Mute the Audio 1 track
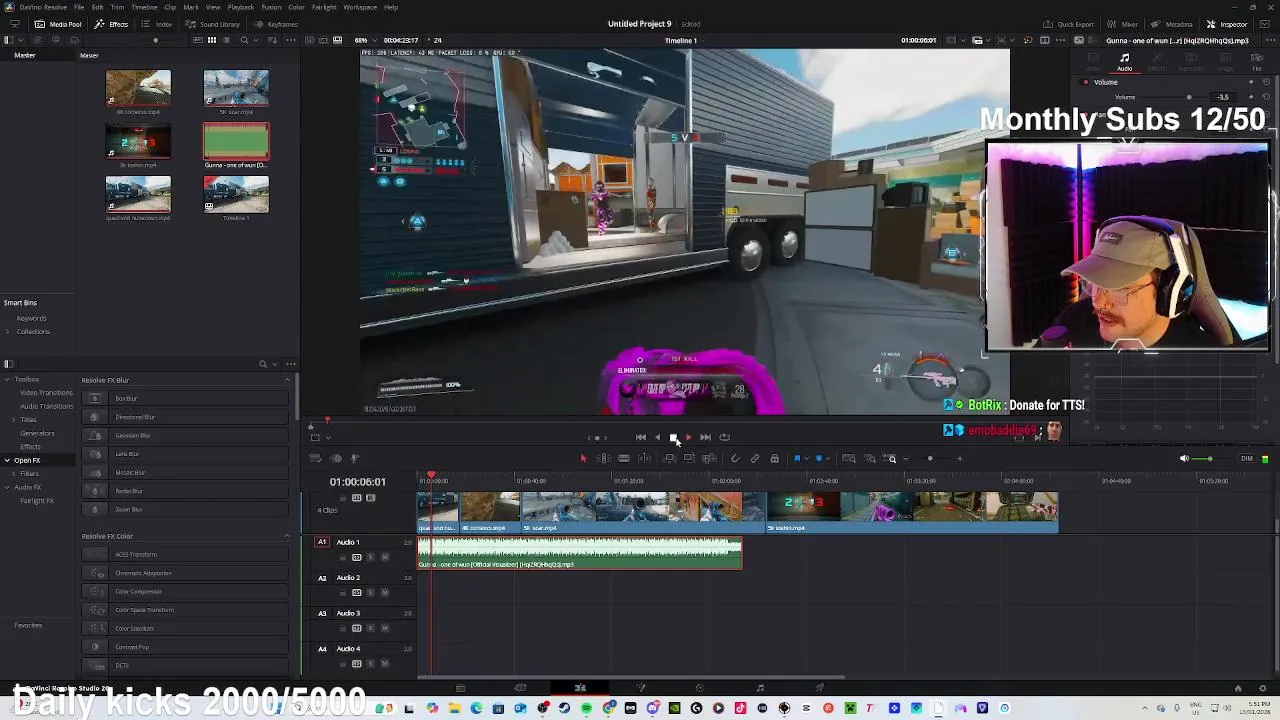This screenshot has height=720, width=1280. coord(385,557)
